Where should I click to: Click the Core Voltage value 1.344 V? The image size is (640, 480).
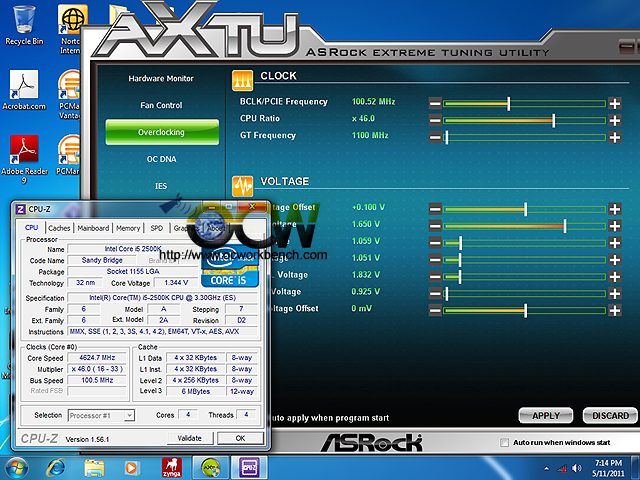click(176, 283)
